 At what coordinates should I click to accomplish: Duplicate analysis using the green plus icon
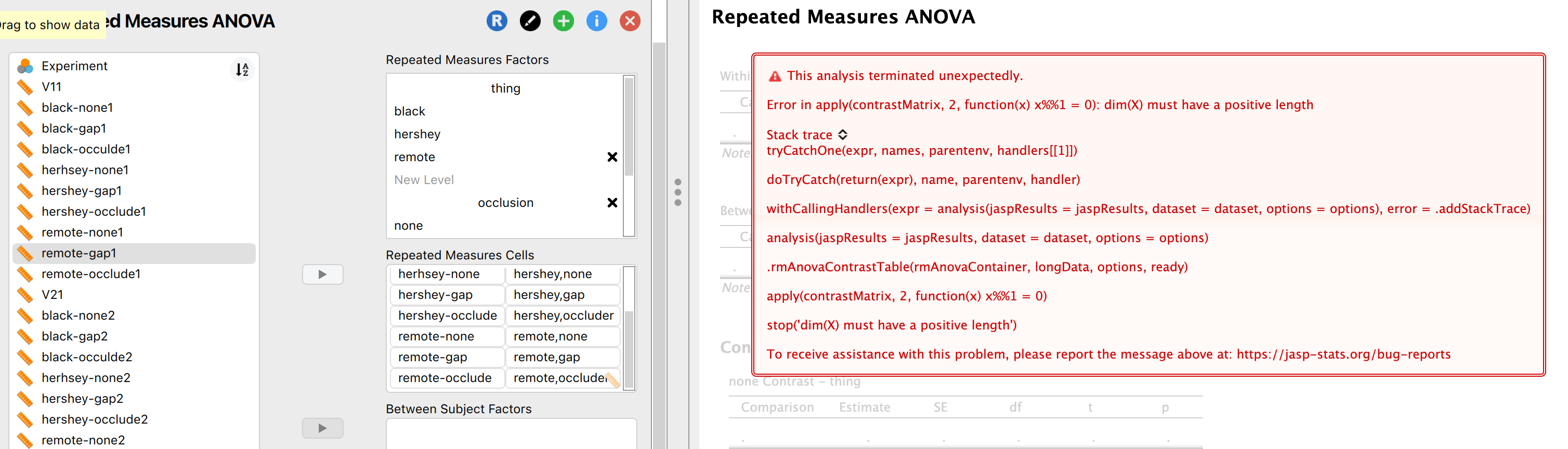point(563,20)
